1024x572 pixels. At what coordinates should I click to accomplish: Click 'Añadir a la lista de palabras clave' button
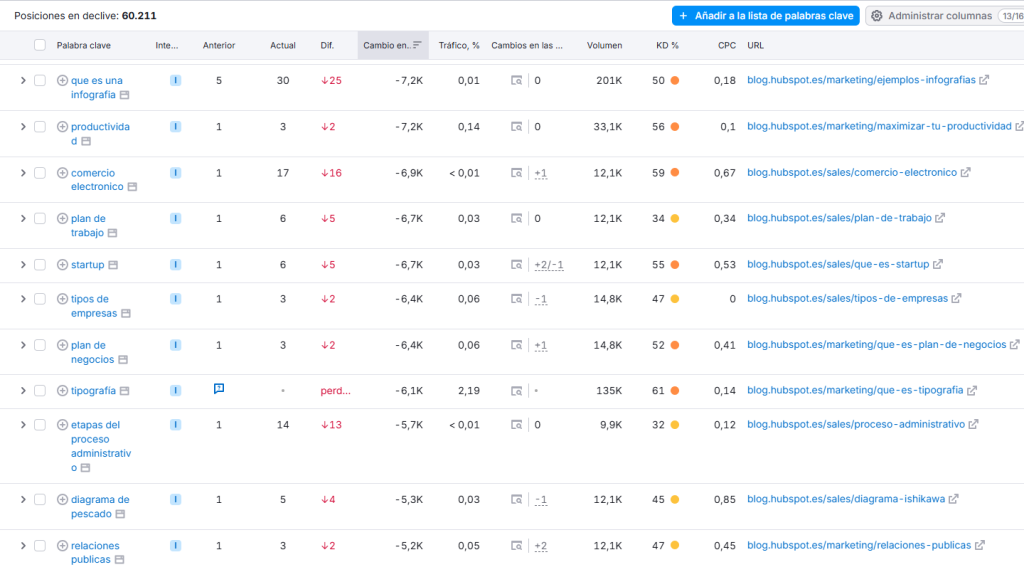coord(765,16)
